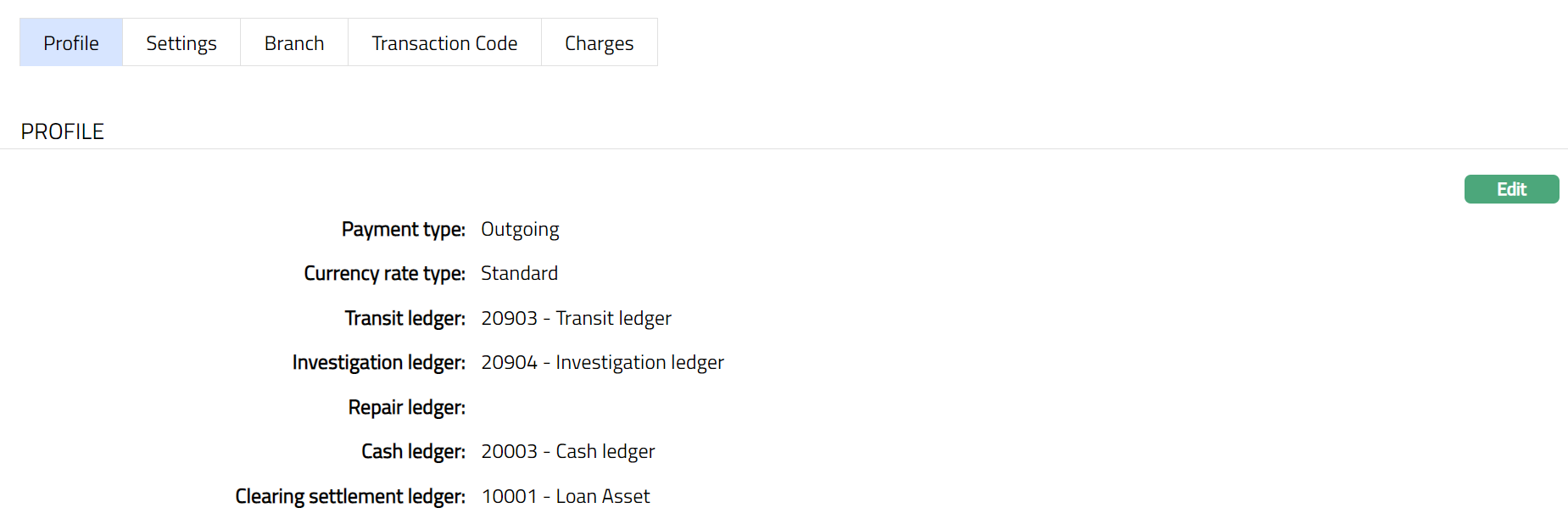The image size is (1568, 519).
Task: Click the Clearing settlement ledger label
Action: [350, 496]
